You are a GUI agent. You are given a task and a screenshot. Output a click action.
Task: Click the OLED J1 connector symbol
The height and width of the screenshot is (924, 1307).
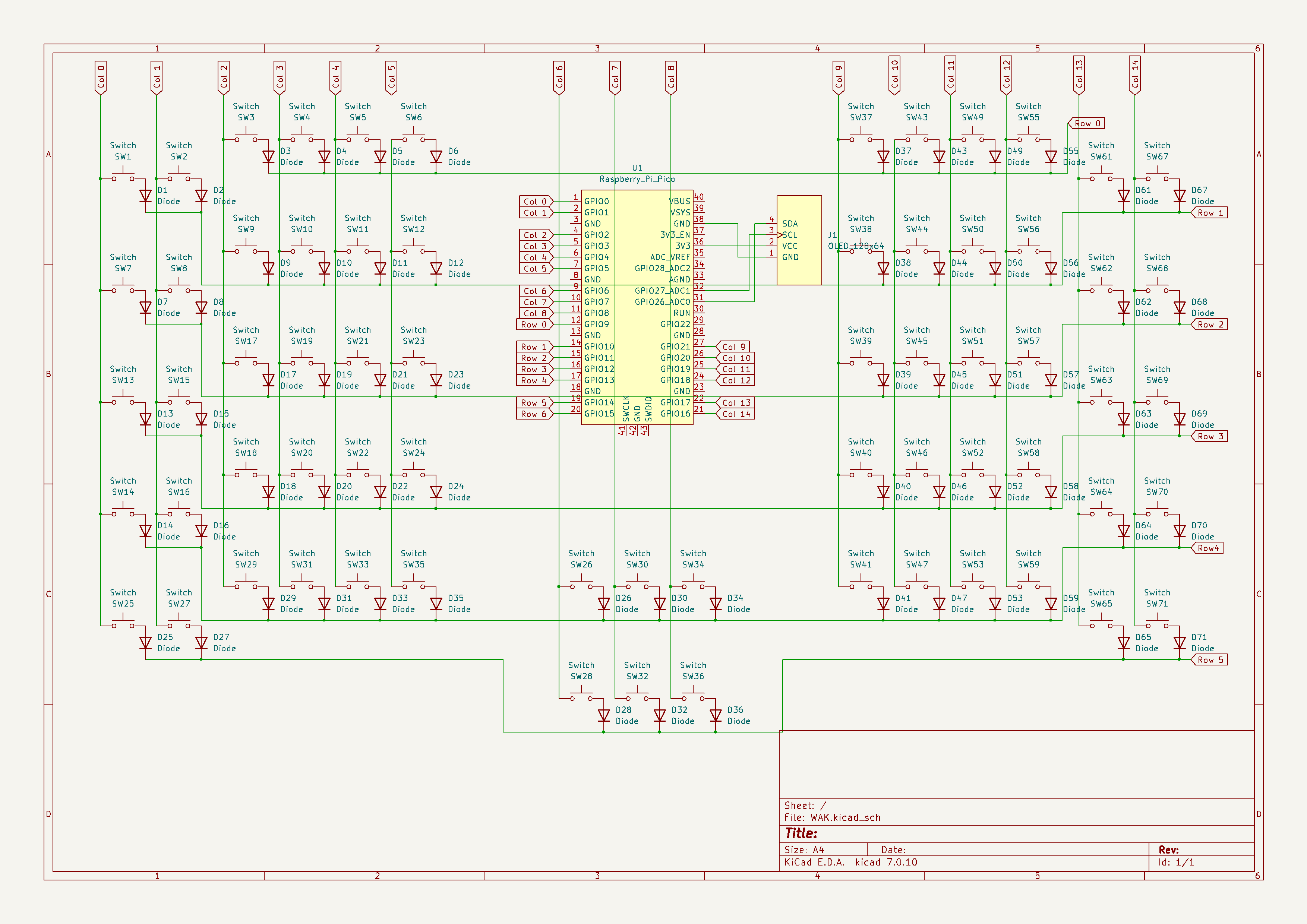(799, 240)
